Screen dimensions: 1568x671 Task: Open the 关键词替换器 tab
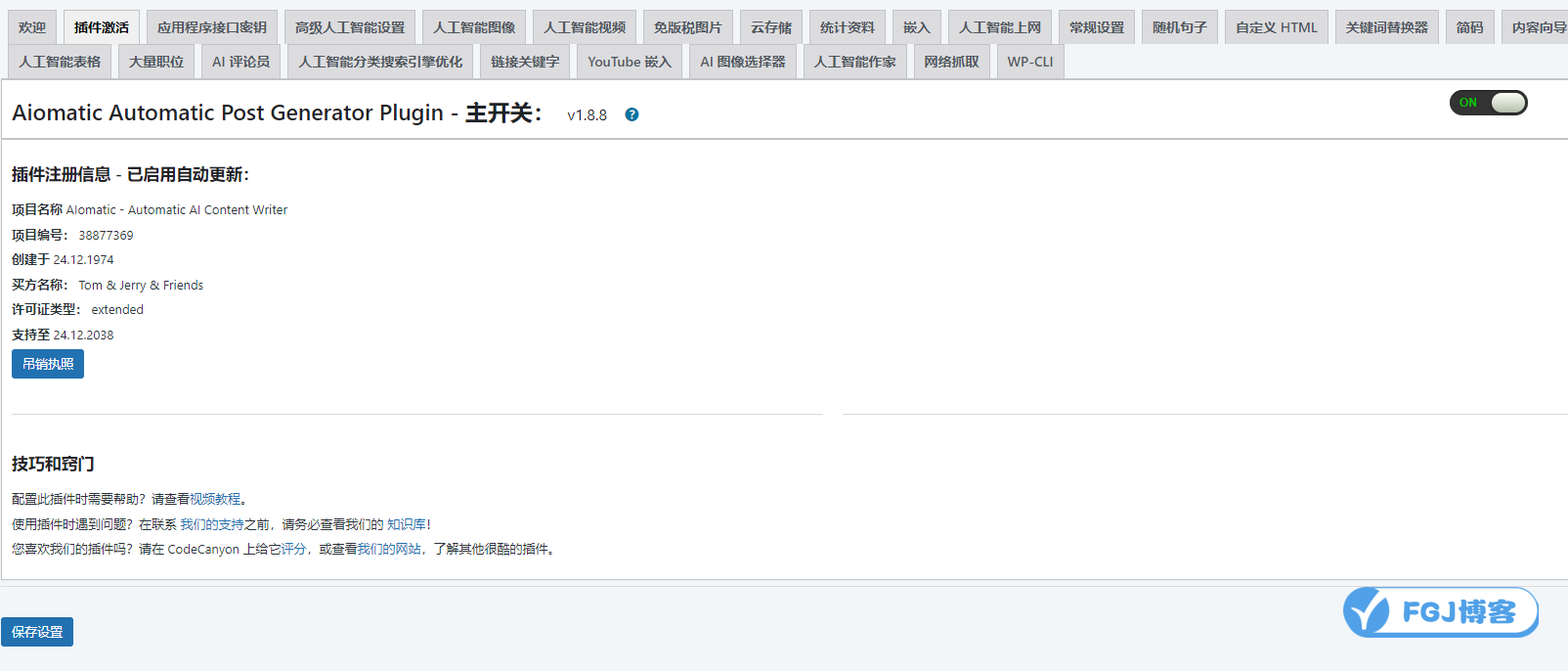[x=1387, y=27]
